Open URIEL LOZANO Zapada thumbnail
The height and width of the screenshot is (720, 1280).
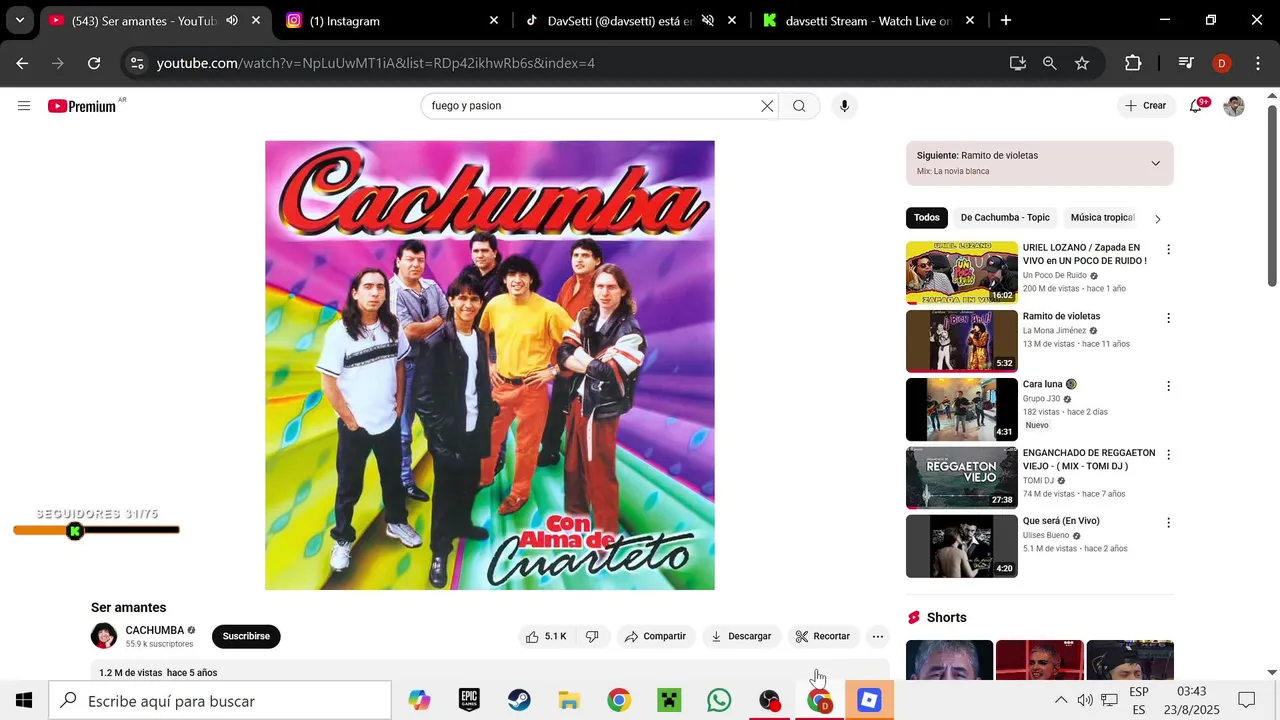click(x=962, y=272)
